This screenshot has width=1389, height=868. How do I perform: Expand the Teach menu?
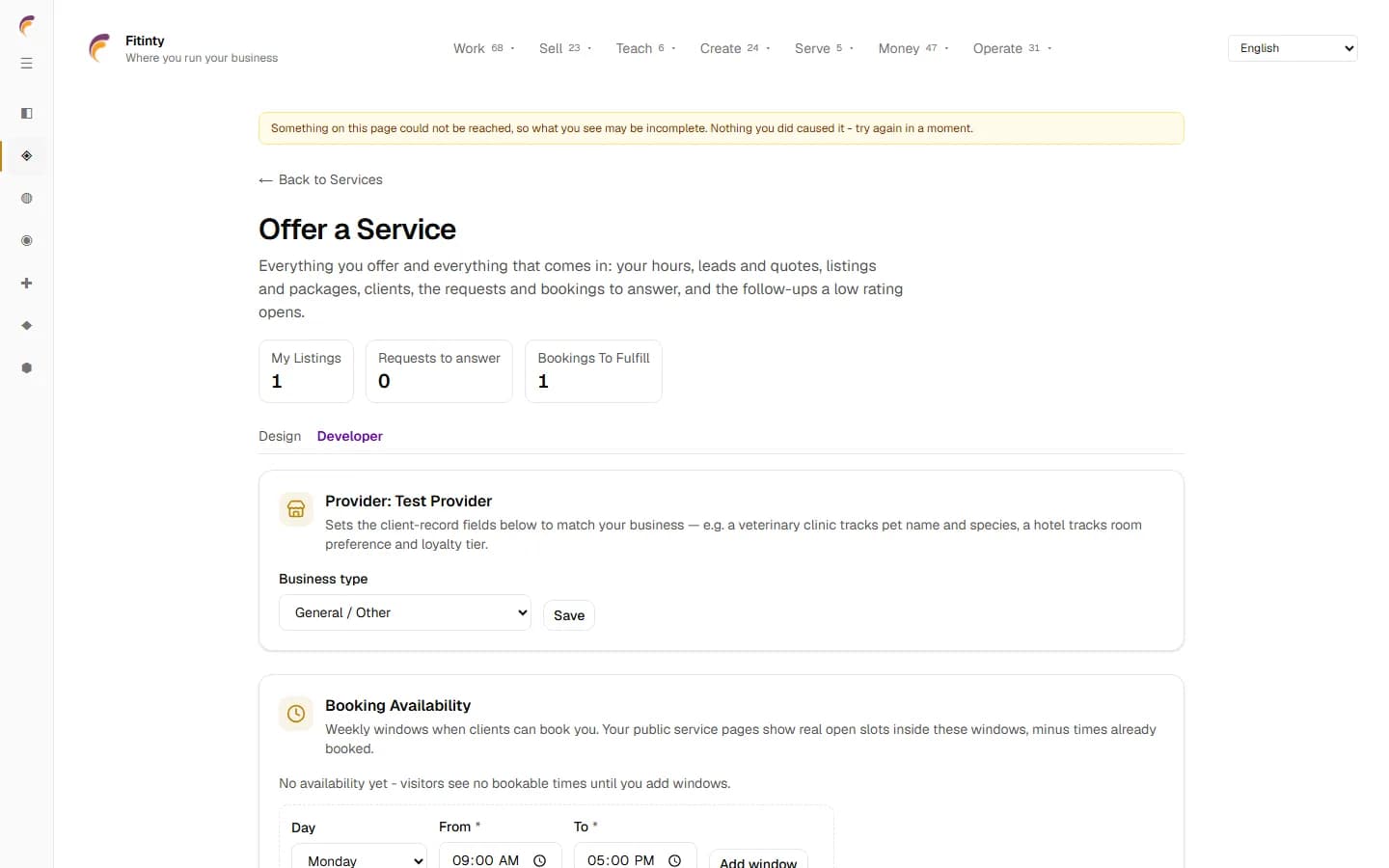click(x=645, y=48)
